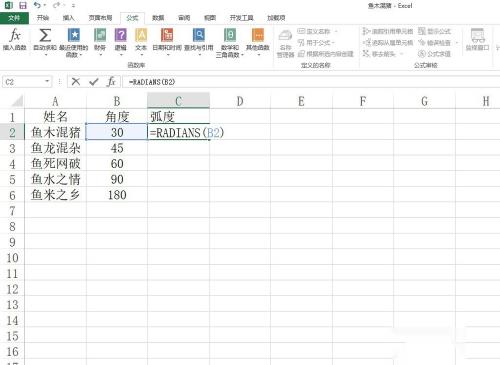Open the green 文件 (File) tab
This screenshot has height=365, width=500.
click(x=14, y=18)
